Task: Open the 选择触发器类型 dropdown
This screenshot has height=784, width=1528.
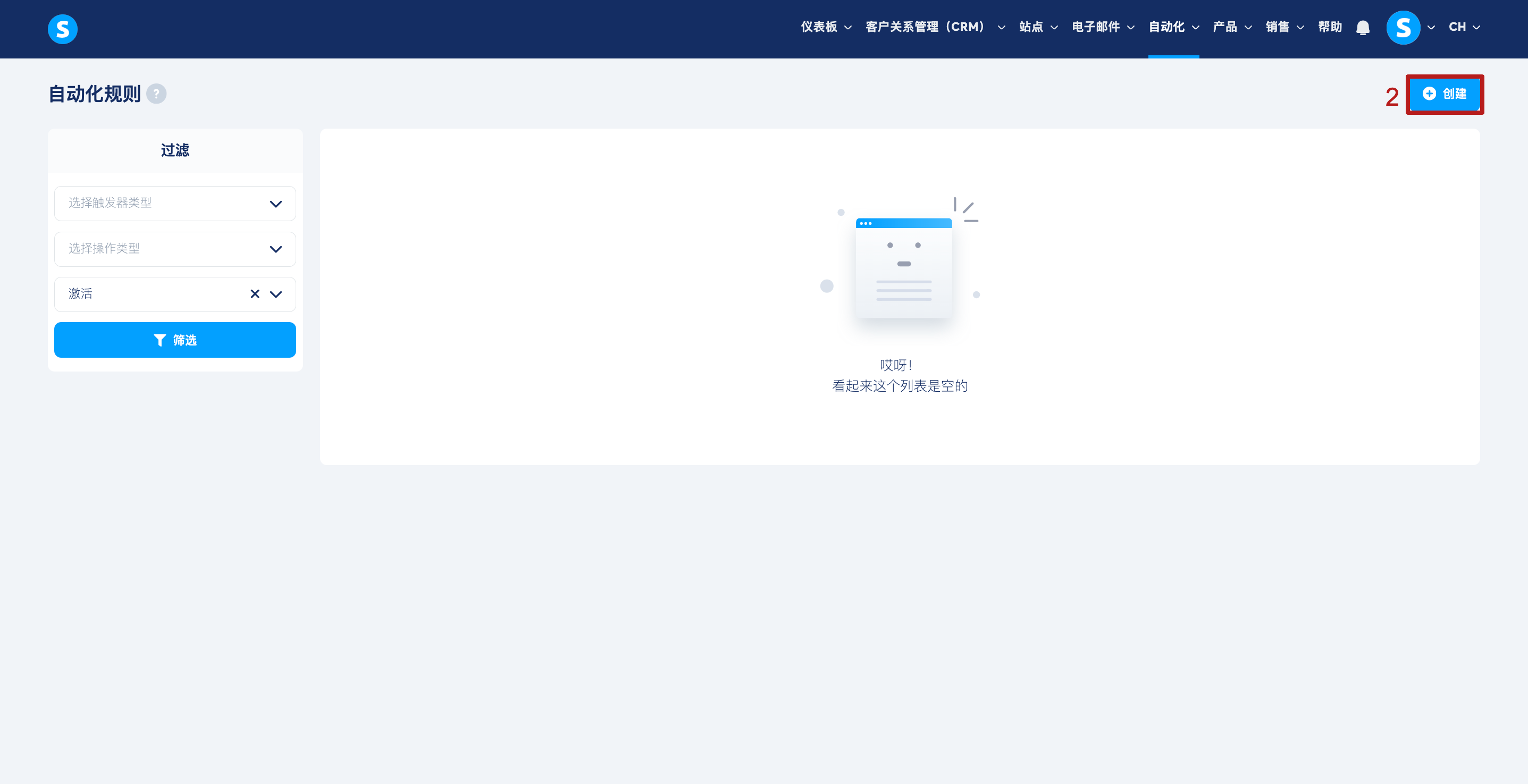Action: tap(175, 204)
